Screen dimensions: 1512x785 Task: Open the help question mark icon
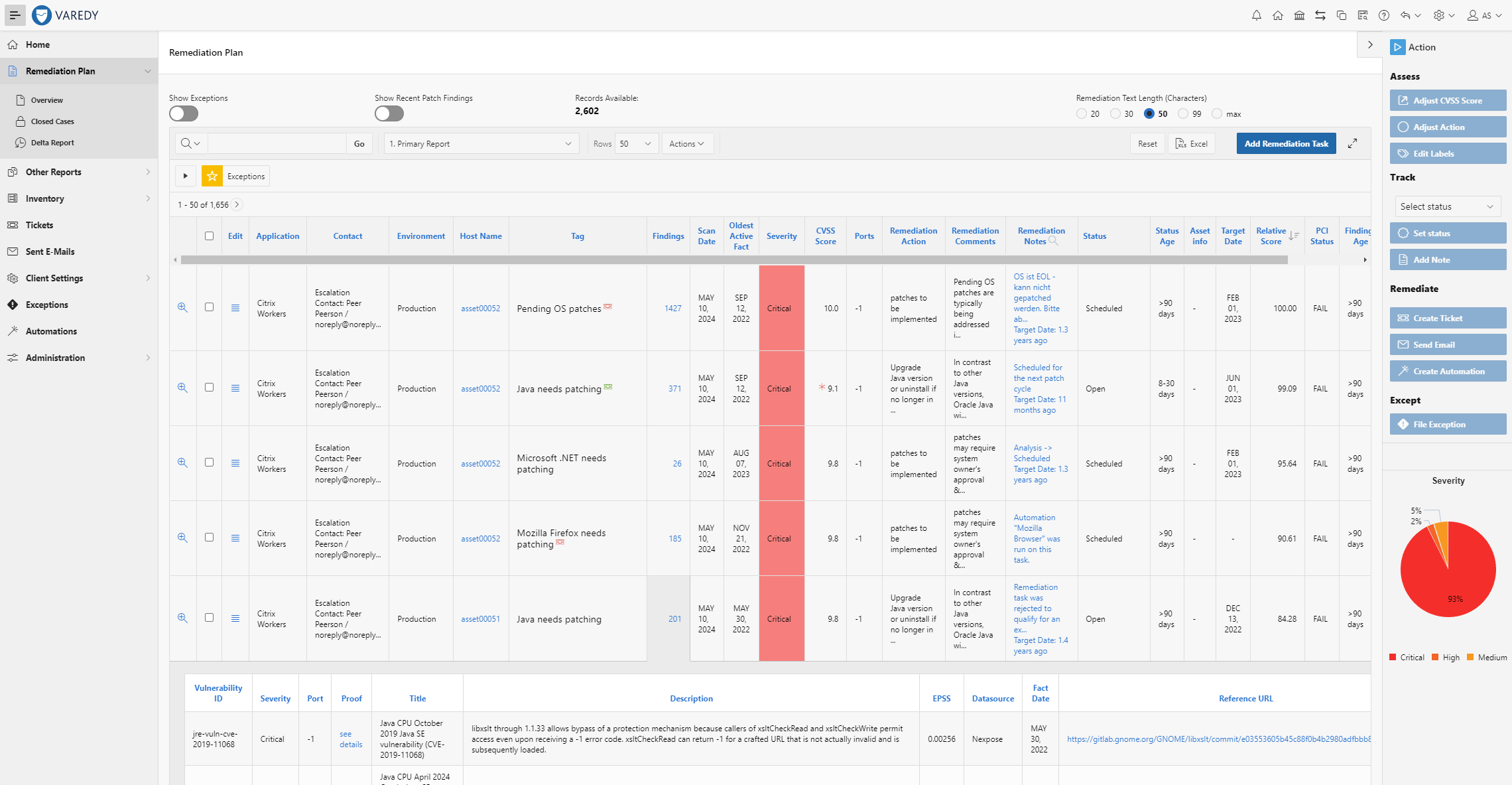coord(1384,15)
